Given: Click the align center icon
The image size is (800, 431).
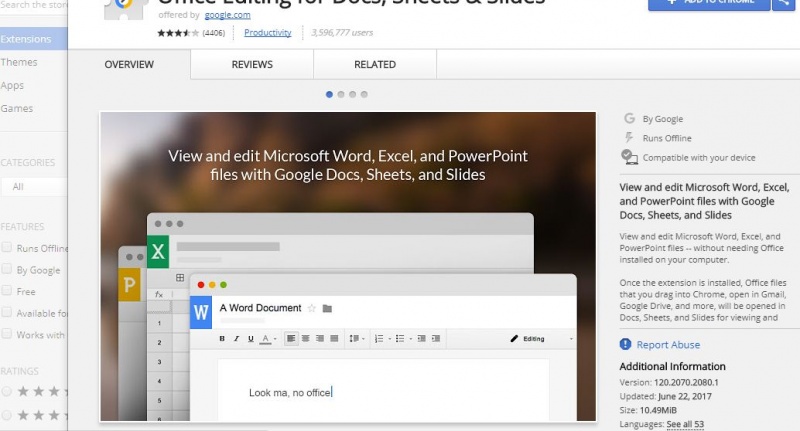Looking at the screenshot, I should (306, 339).
